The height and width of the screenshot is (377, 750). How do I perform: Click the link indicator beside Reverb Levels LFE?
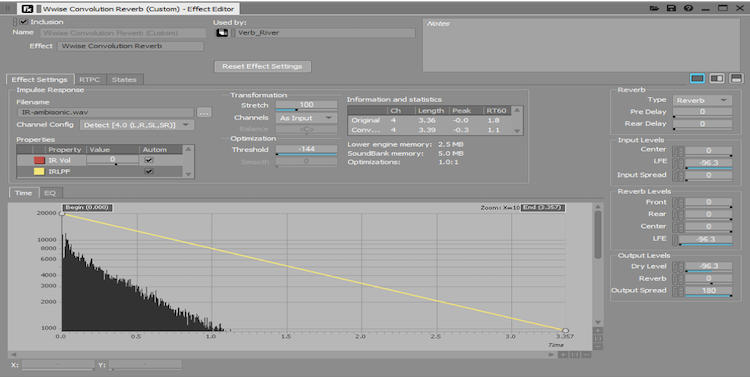(x=675, y=239)
